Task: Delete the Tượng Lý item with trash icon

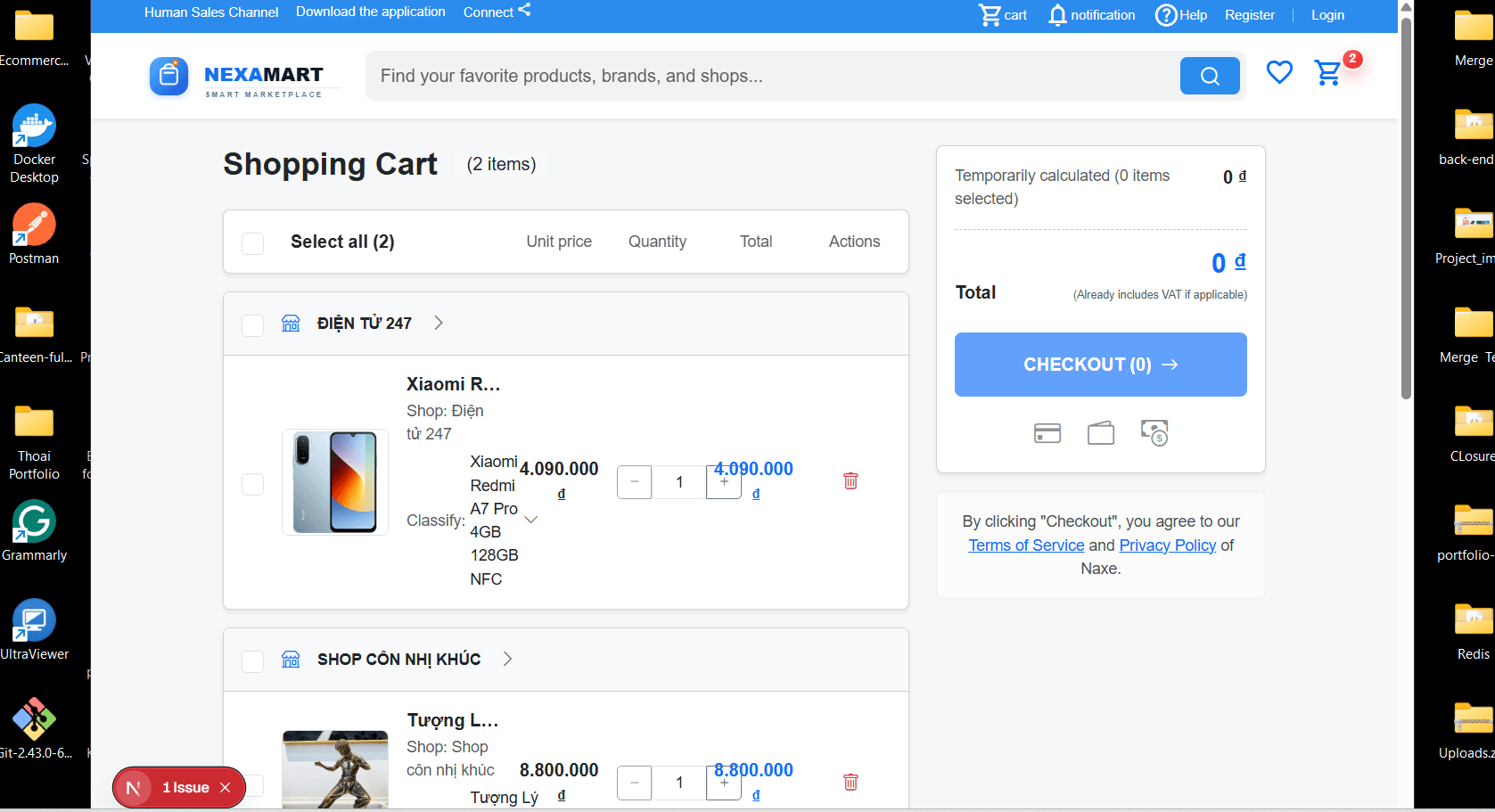Action: pos(850,782)
